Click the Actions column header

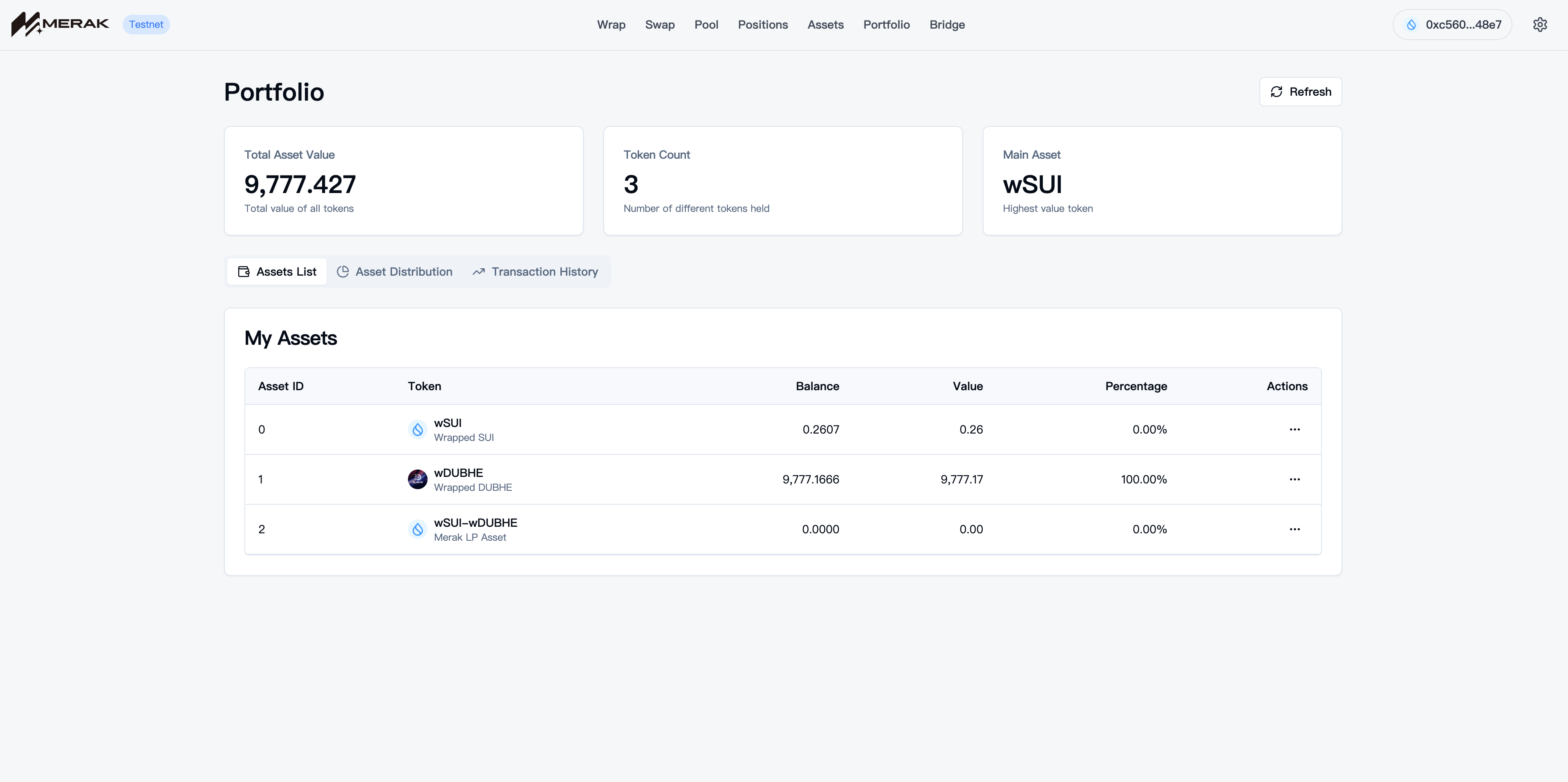pyautogui.click(x=1287, y=386)
